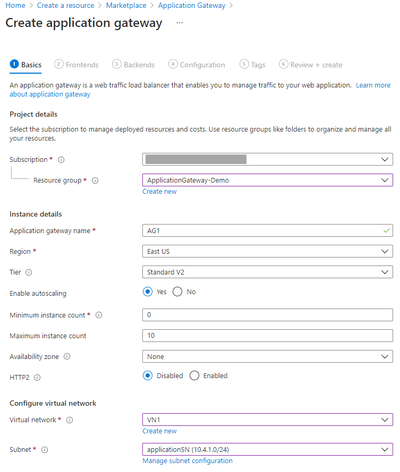Click Manage subnet configuration link
The height and width of the screenshot is (472, 400).
click(187, 461)
